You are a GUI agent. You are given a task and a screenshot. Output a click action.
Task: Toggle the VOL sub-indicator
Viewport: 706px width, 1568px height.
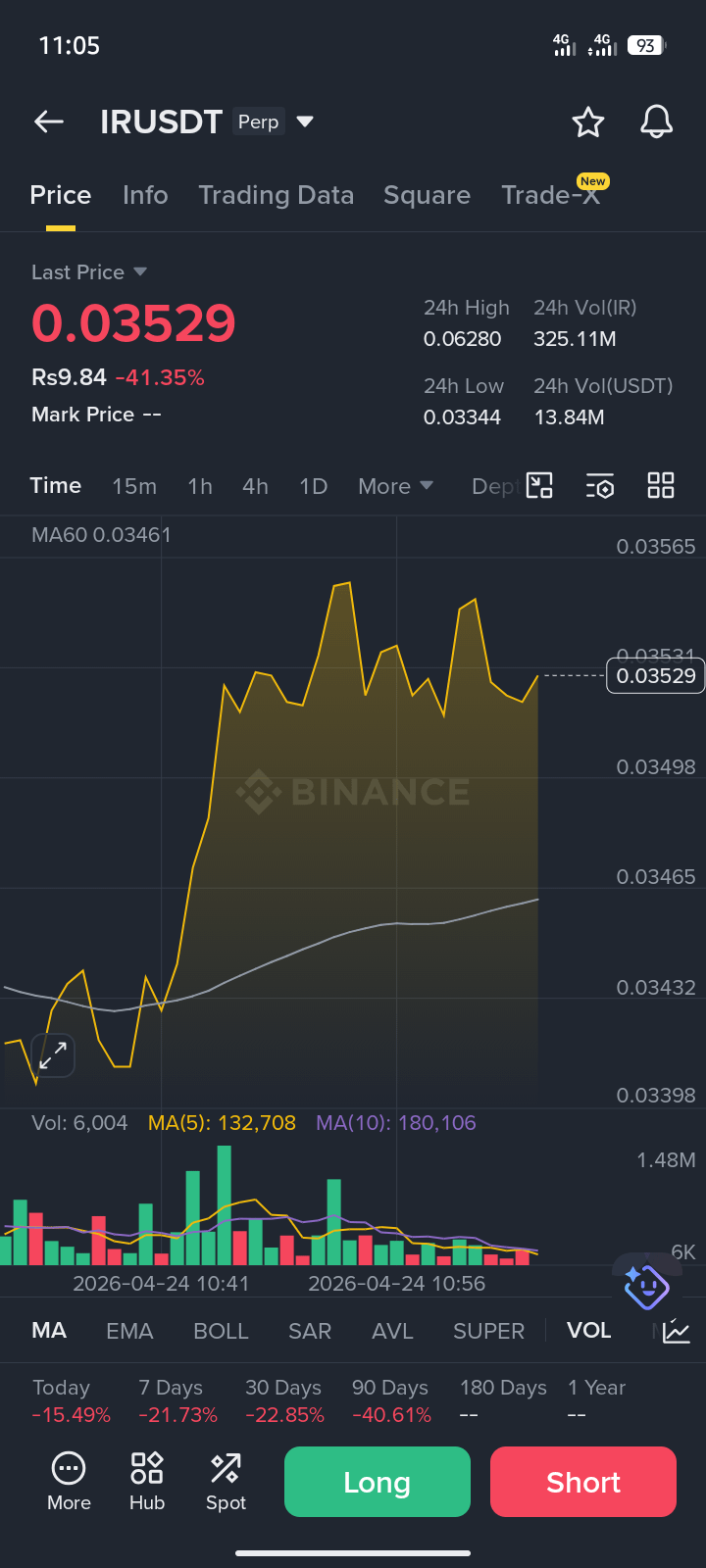pyautogui.click(x=588, y=1330)
